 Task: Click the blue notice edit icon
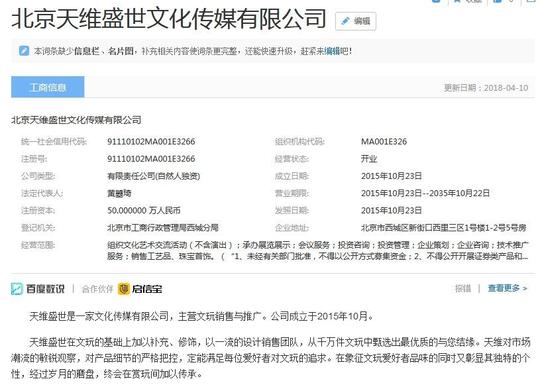pyautogui.click(x=23, y=51)
